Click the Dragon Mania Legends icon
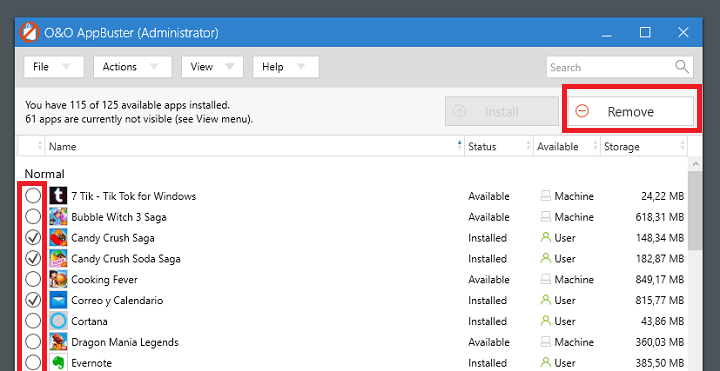Screen dimensions: 720x371 [58, 342]
